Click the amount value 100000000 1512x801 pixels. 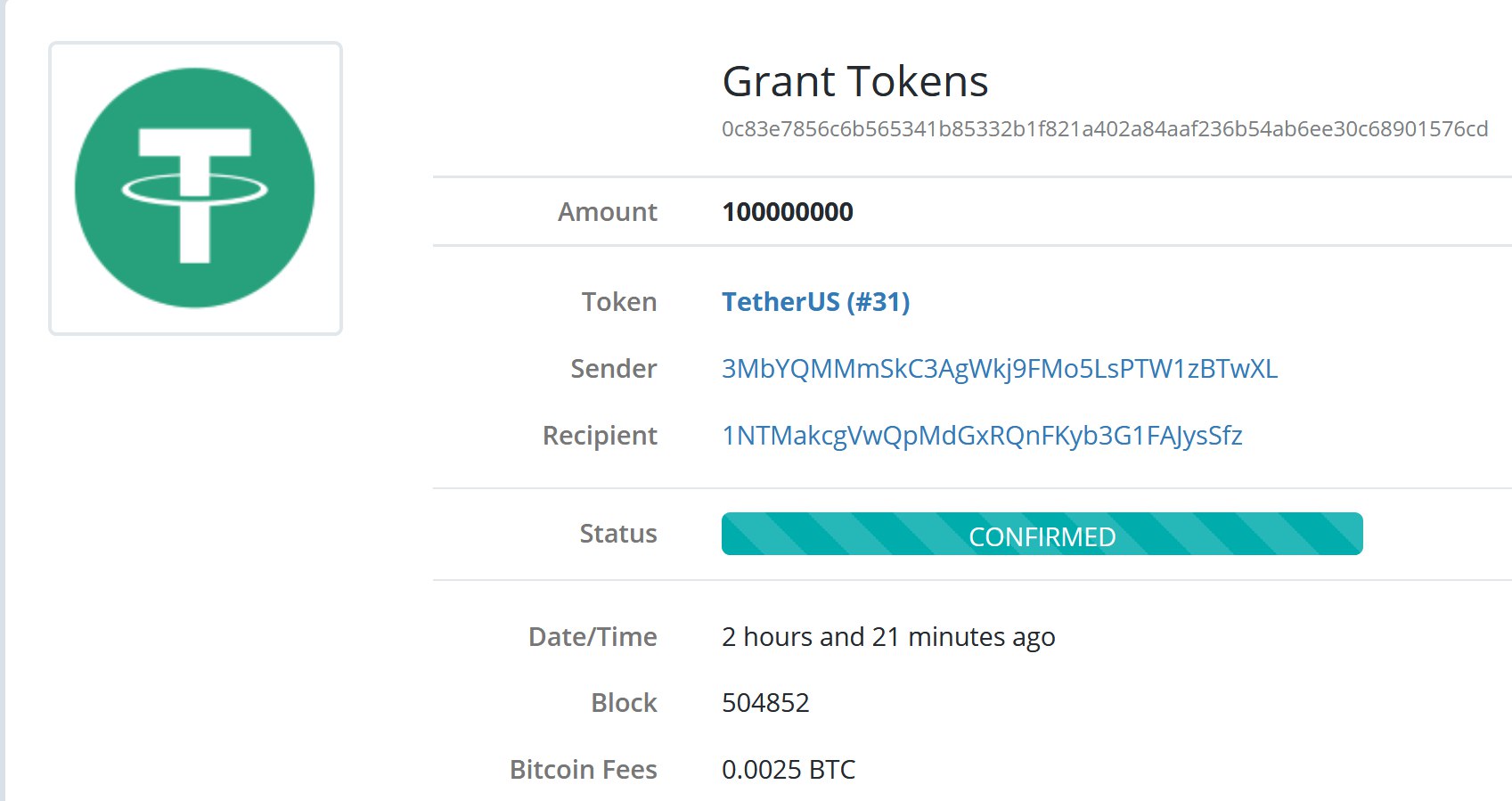coord(787,212)
